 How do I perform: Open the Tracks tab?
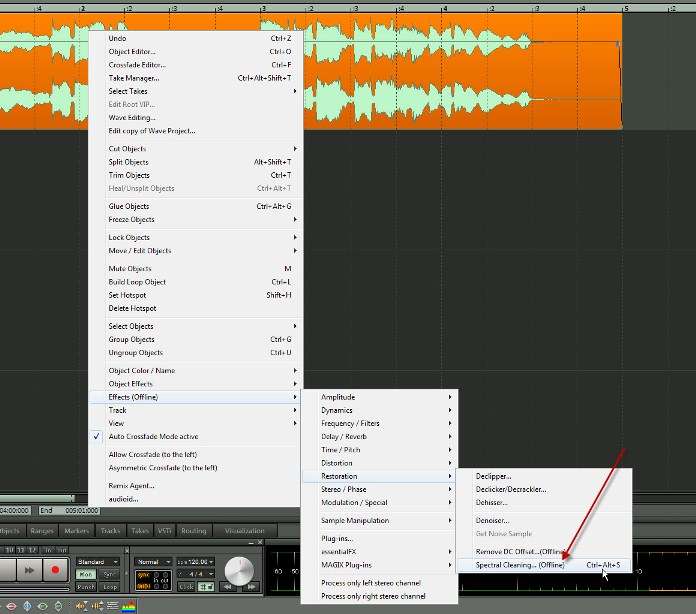click(x=110, y=531)
